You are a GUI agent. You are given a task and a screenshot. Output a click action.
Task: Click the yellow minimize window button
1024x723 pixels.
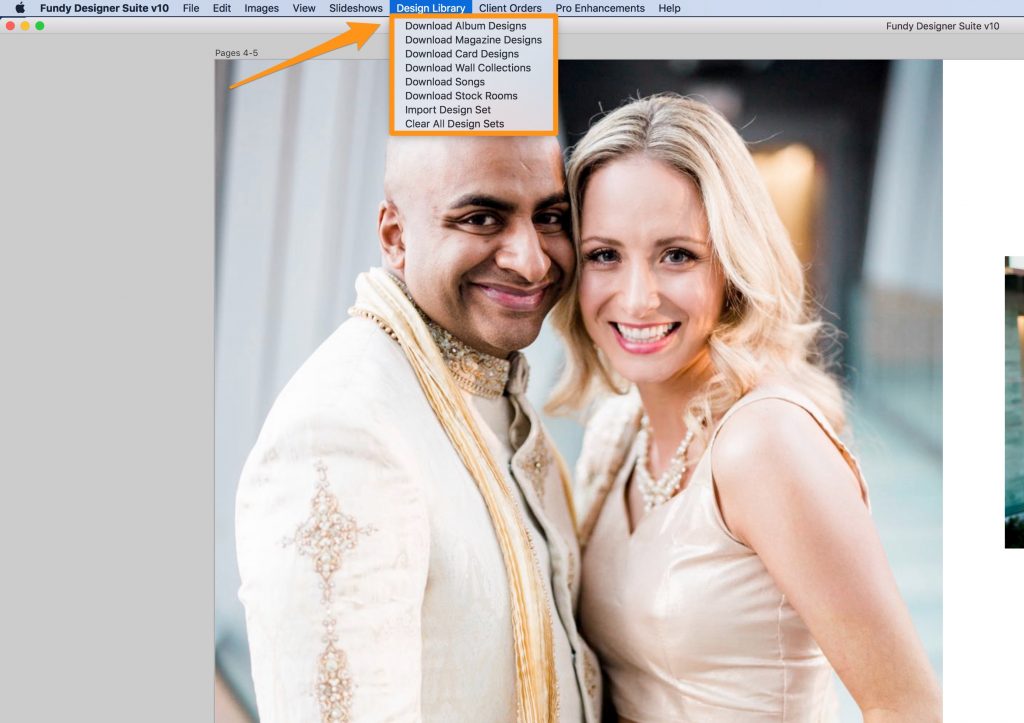[25, 25]
